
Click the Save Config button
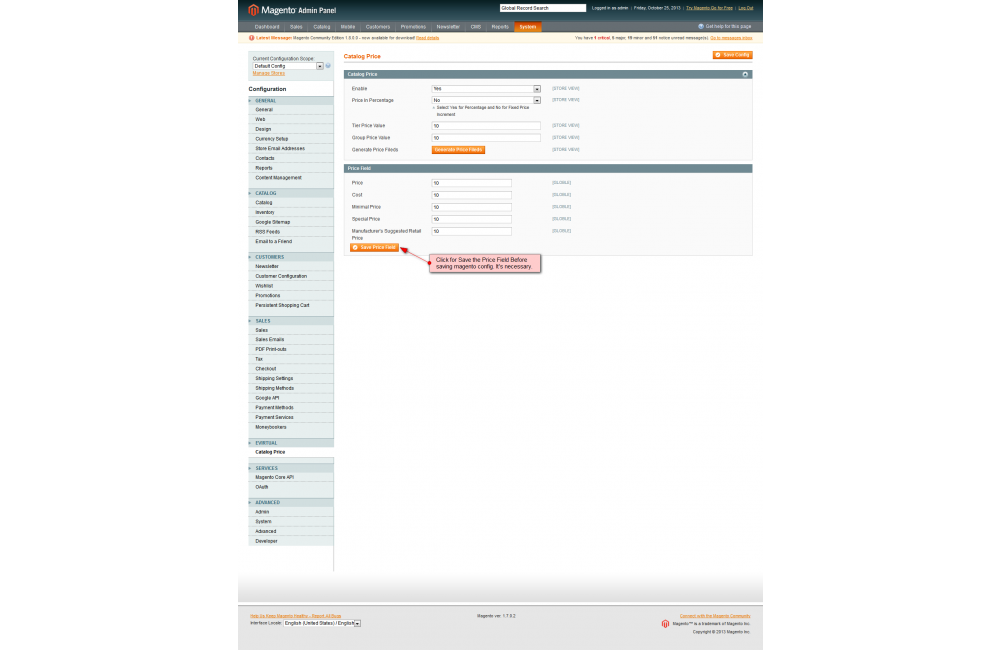point(732,55)
